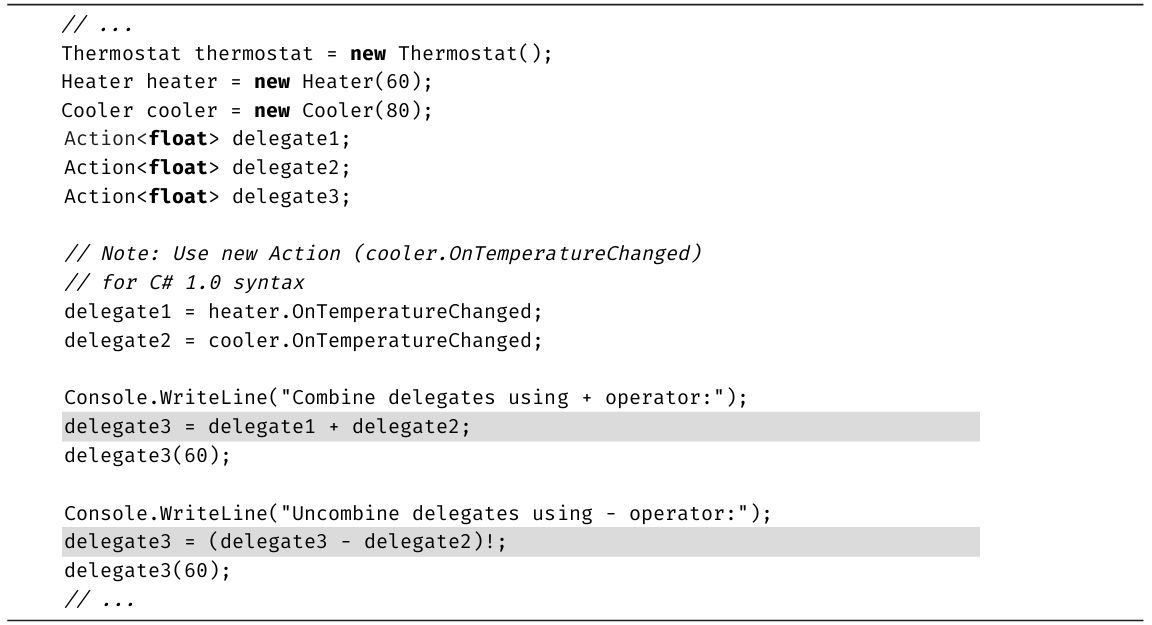Image resolution: width=1152 pixels, height=625 pixels.
Task: Click the "Combine delegates using + operator:" string
Action: pyautogui.click(x=508, y=398)
